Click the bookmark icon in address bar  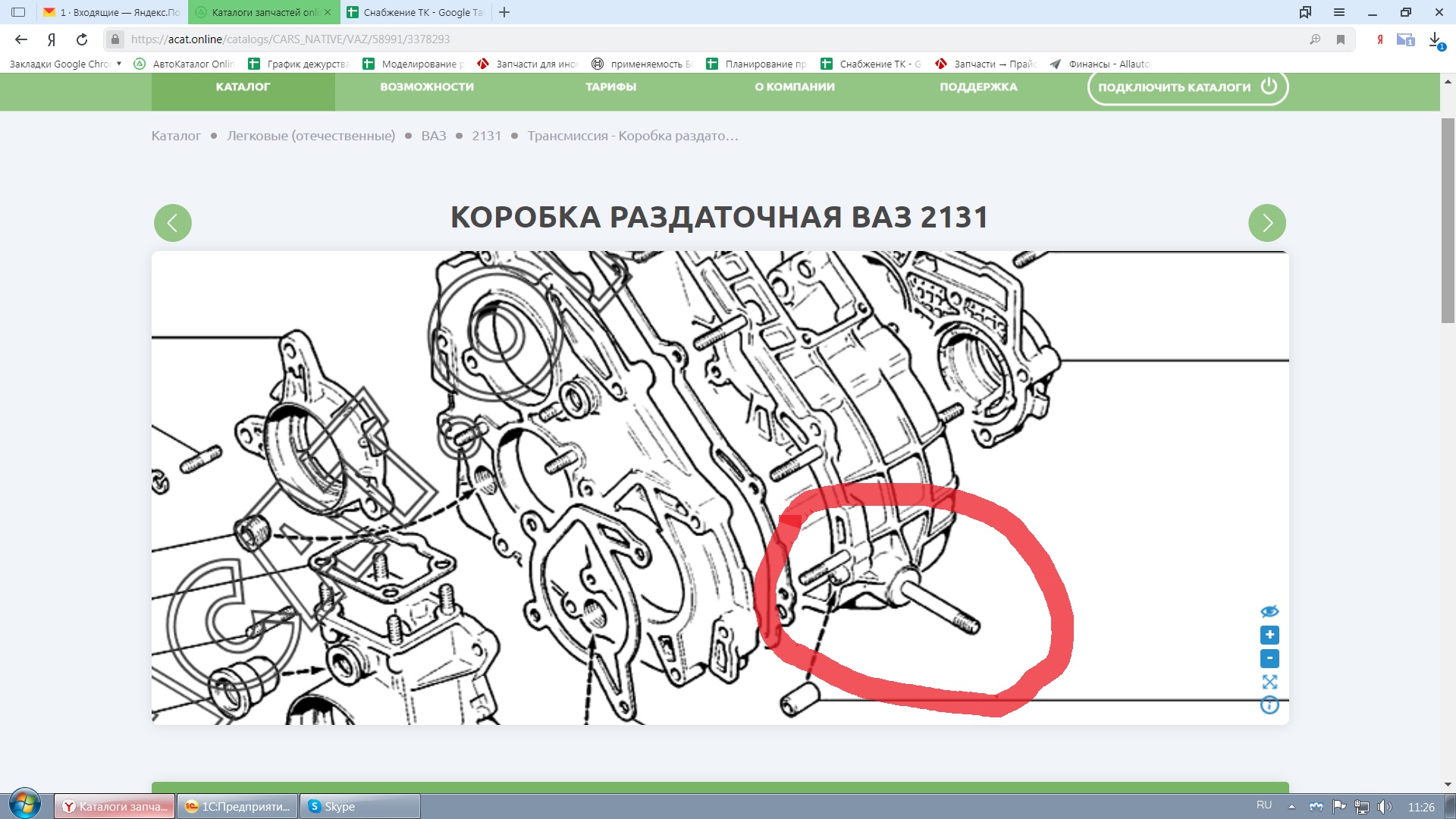(x=1341, y=39)
